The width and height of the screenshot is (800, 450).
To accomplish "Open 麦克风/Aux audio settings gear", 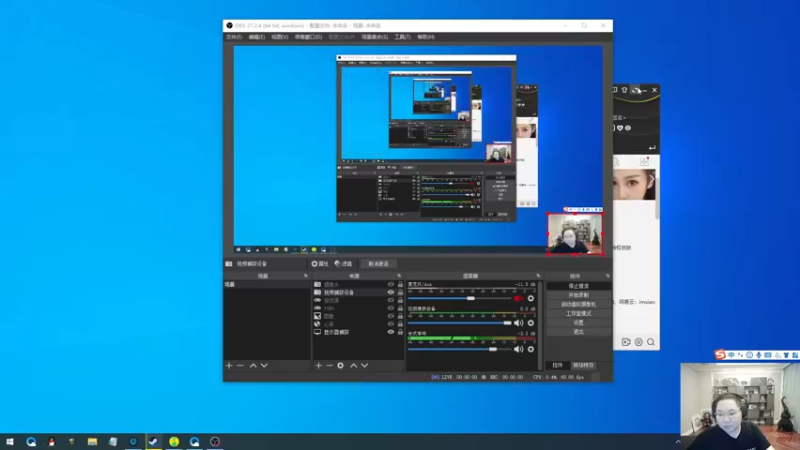I will pos(531,298).
